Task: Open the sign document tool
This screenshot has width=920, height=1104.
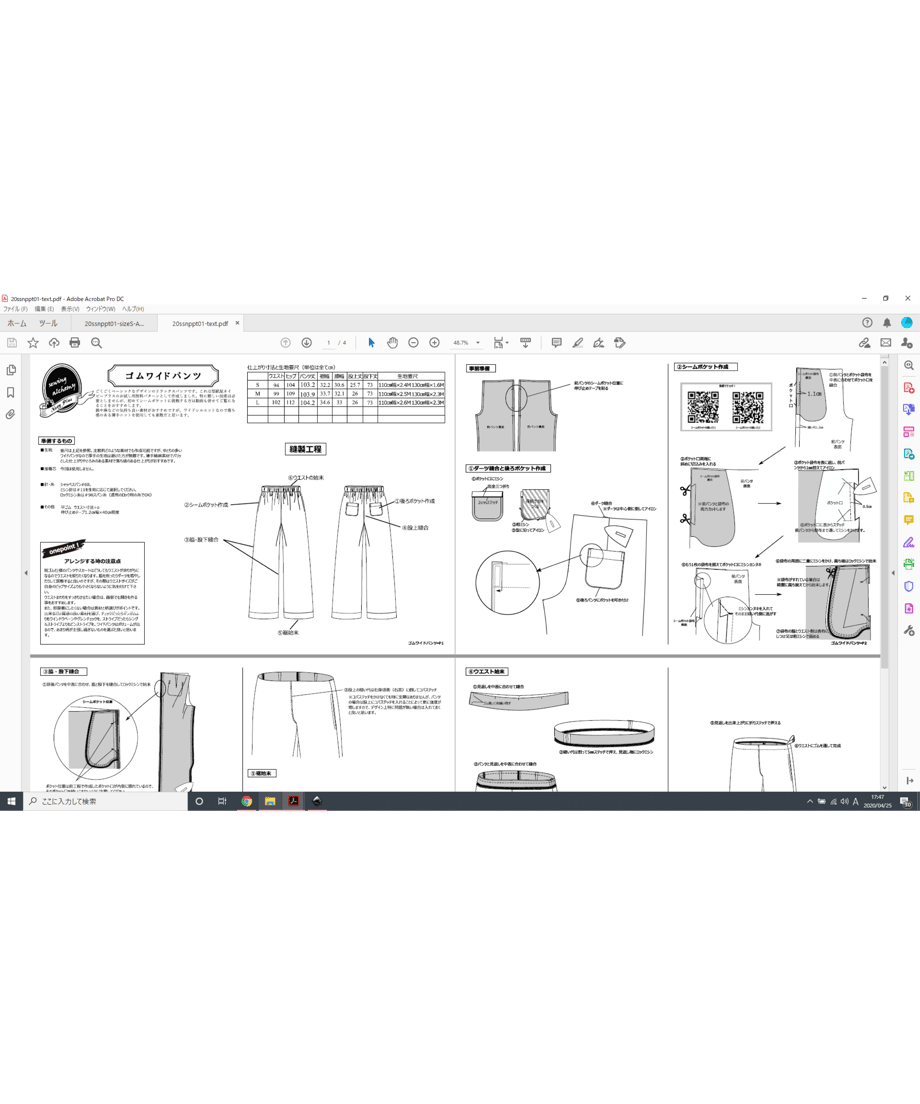Action: click(599, 343)
